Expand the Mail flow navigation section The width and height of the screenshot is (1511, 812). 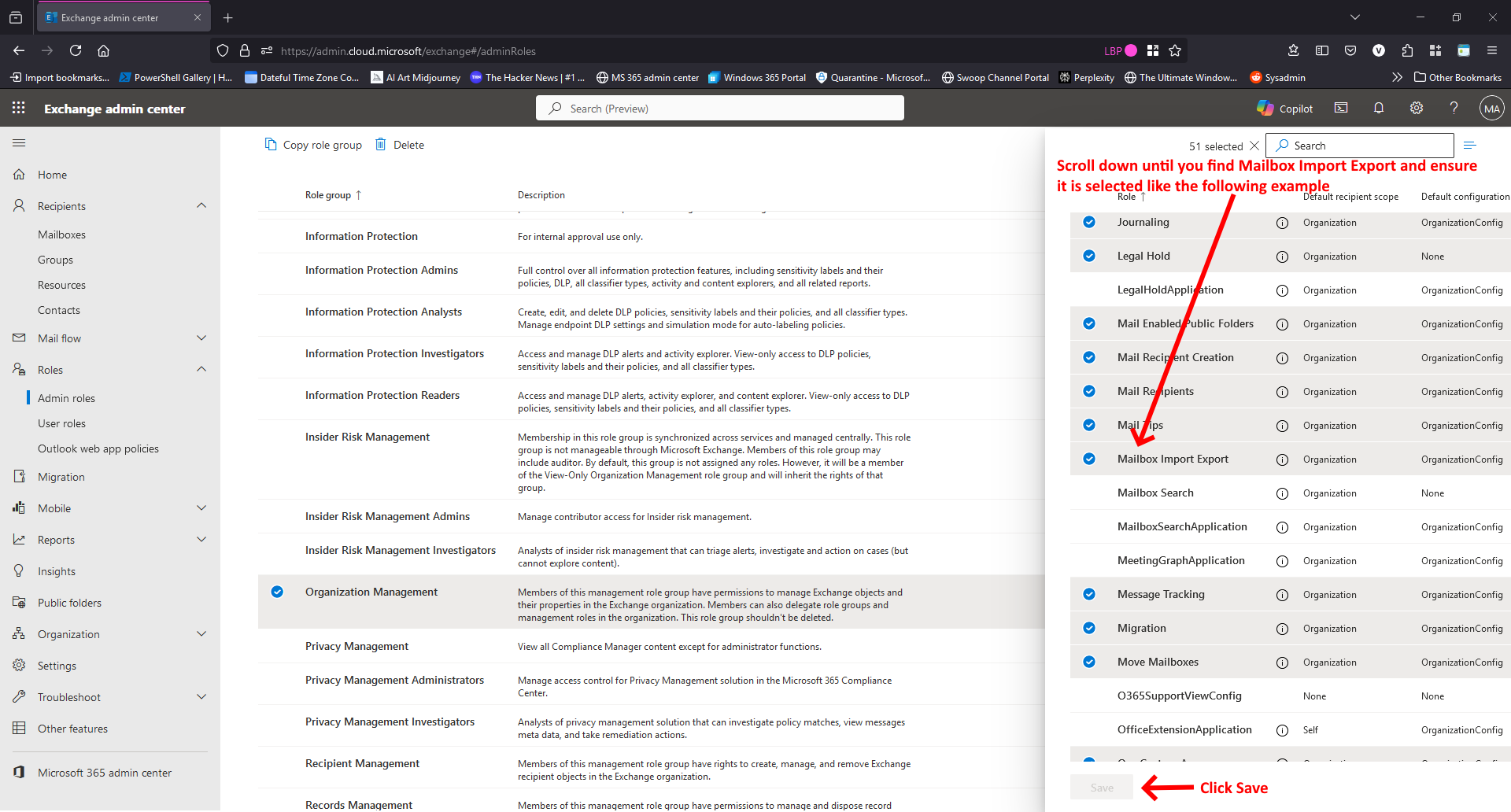click(201, 338)
